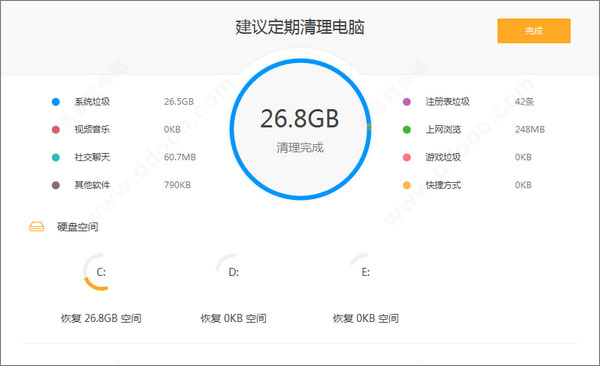Open the 系统垃圾 26.5GB entry
The height and width of the screenshot is (366, 600).
click(123, 102)
